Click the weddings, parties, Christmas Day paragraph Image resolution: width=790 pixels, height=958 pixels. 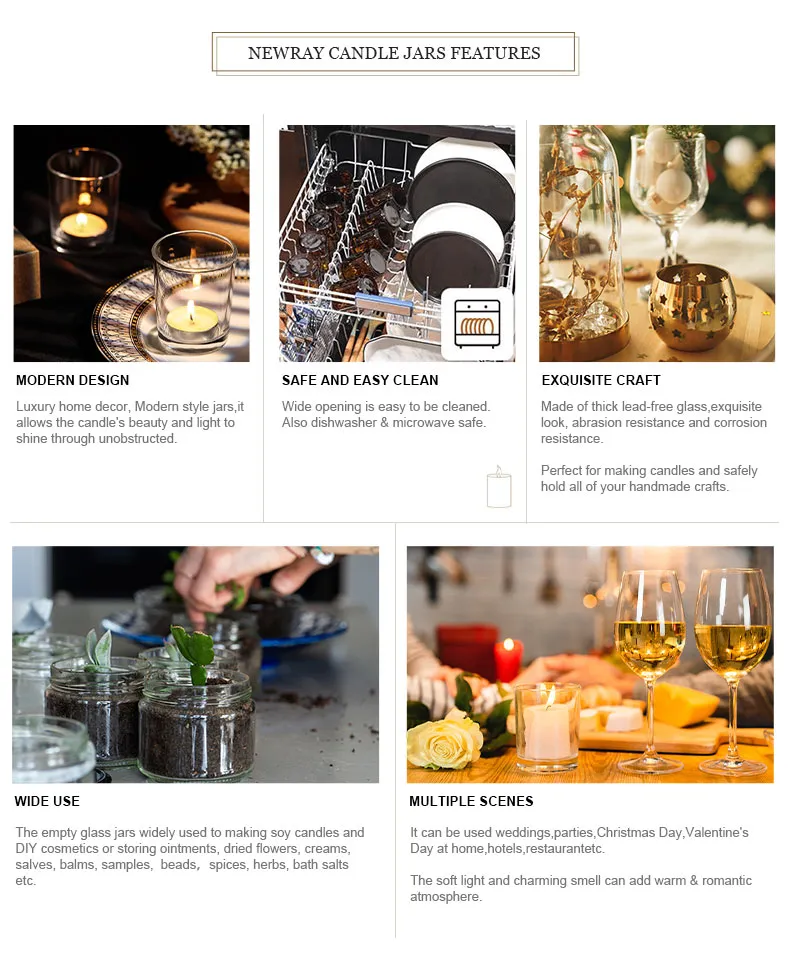579,840
